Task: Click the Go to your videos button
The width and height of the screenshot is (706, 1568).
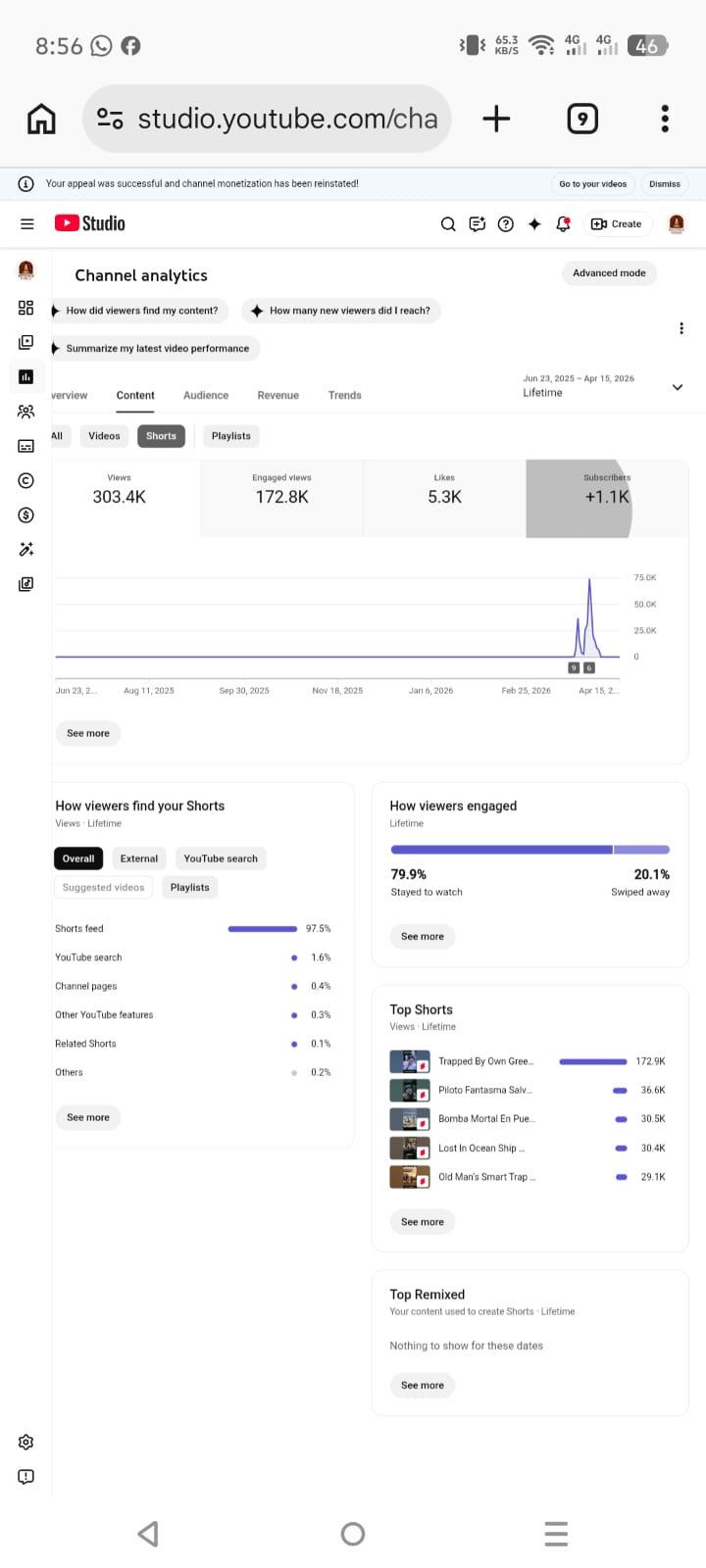Action: click(592, 184)
